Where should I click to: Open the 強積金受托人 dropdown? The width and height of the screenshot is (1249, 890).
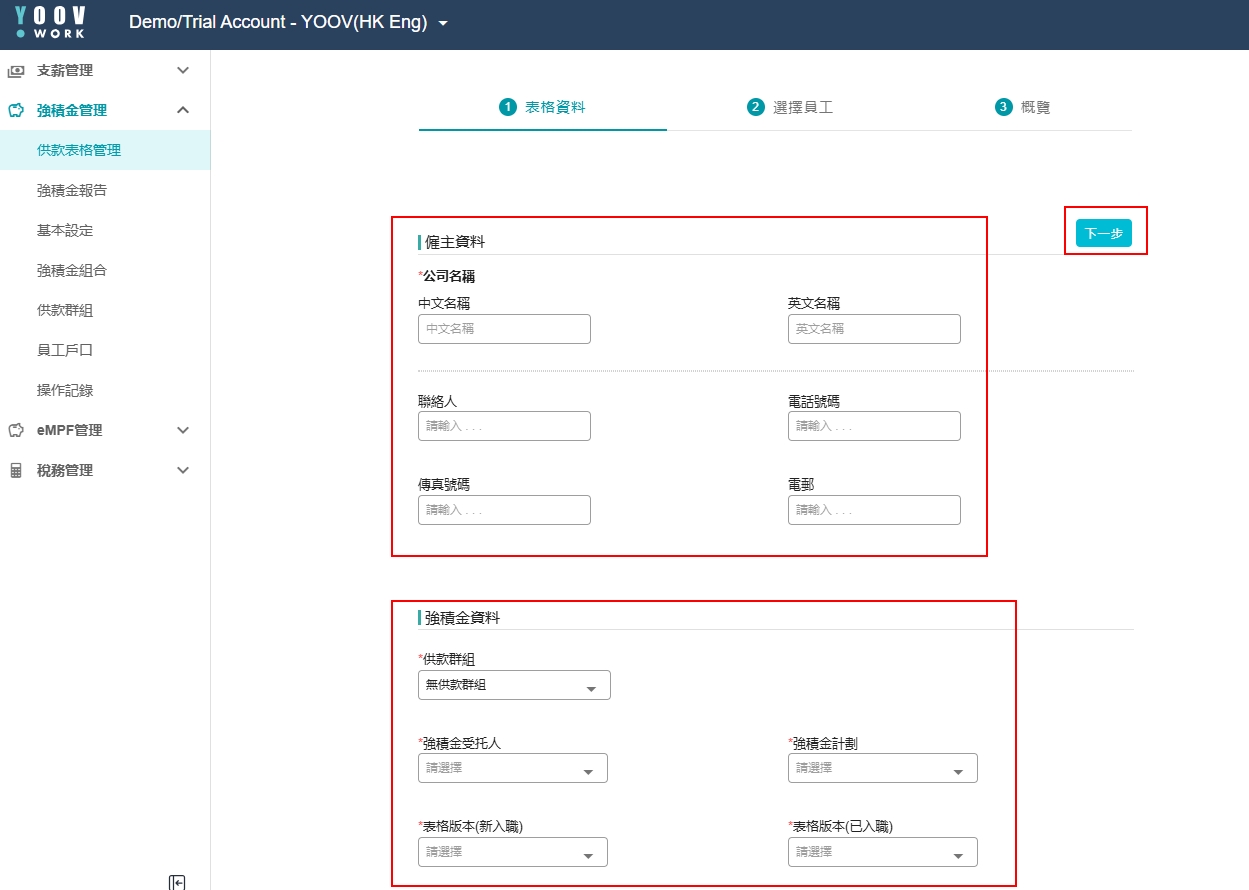tap(512, 769)
